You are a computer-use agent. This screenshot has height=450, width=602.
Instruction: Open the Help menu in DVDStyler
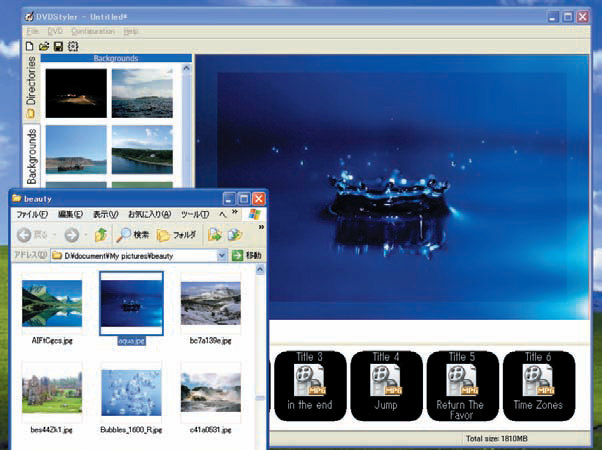pyautogui.click(x=131, y=31)
